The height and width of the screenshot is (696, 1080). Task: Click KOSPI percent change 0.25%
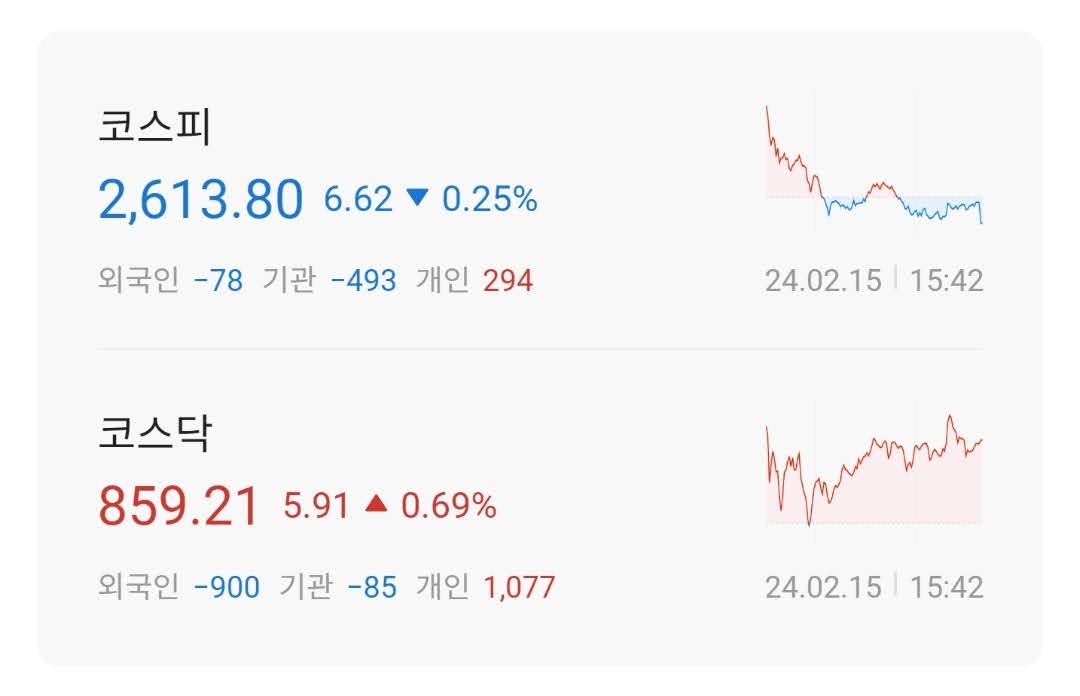[489, 198]
